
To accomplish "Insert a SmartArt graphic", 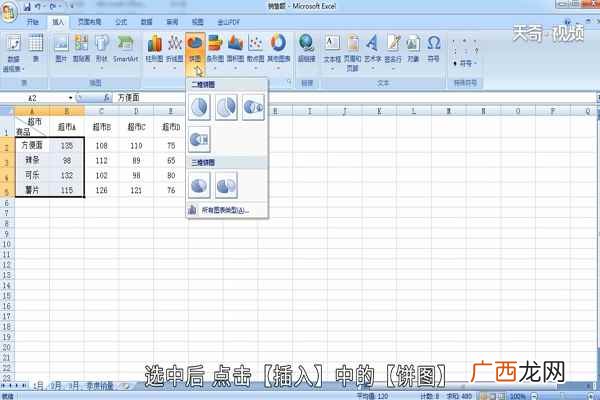I will (x=125, y=49).
